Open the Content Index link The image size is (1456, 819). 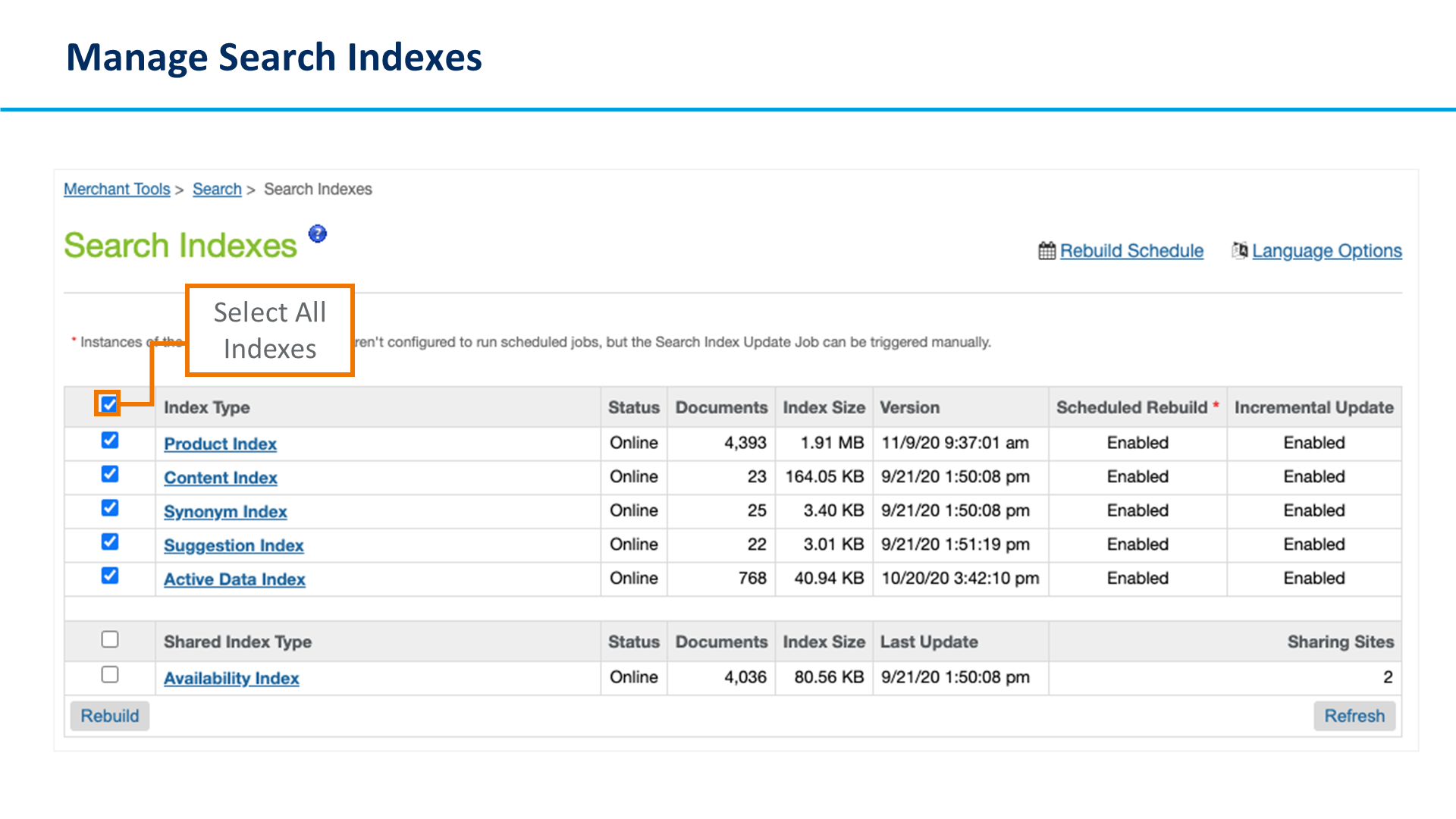click(221, 478)
